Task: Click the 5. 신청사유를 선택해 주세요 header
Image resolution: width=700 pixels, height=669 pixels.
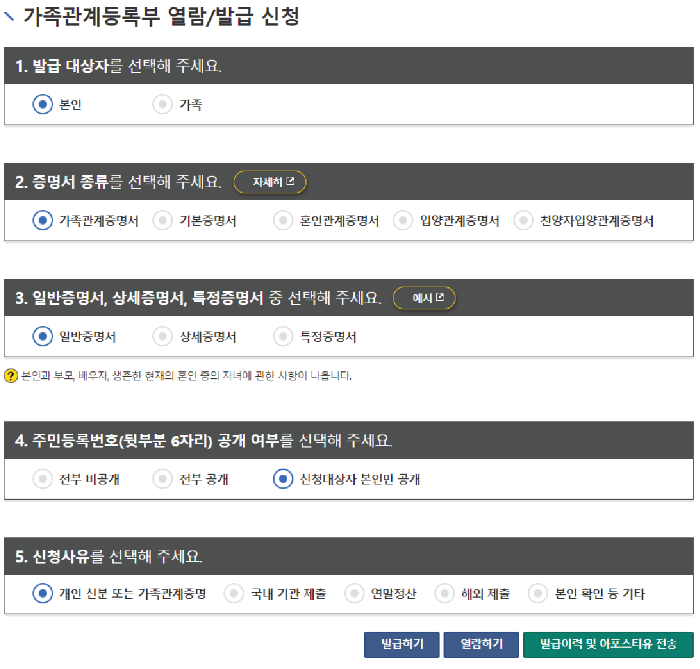Action: click(349, 556)
